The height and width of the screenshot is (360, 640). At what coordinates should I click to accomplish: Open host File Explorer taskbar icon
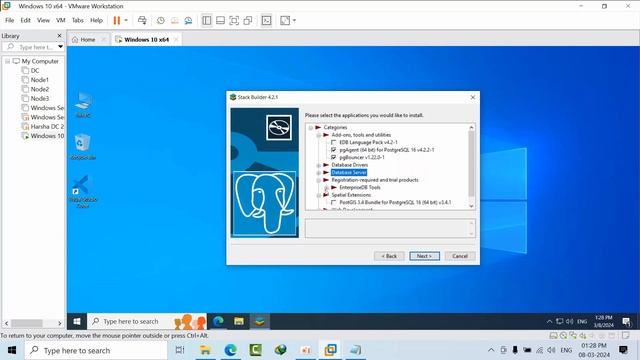205,350
